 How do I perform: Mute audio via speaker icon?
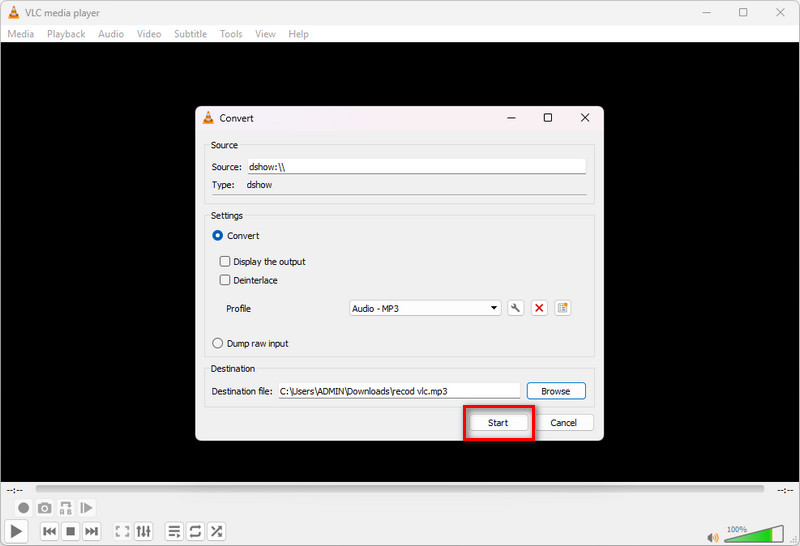click(713, 537)
